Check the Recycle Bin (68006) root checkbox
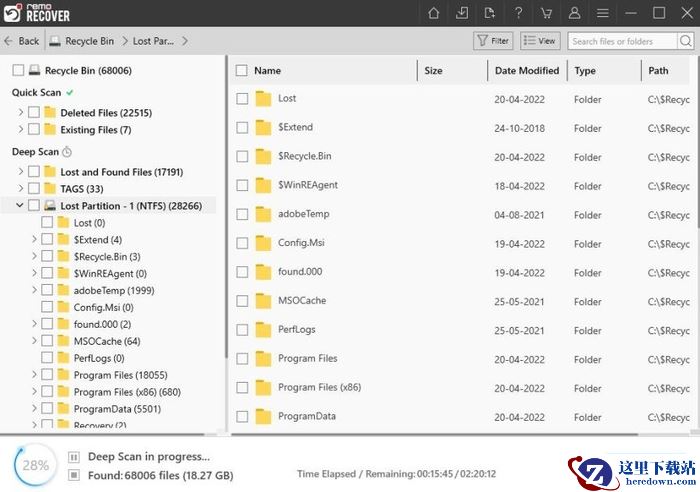Image resolution: width=700 pixels, height=492 pixels. point(18,70)
